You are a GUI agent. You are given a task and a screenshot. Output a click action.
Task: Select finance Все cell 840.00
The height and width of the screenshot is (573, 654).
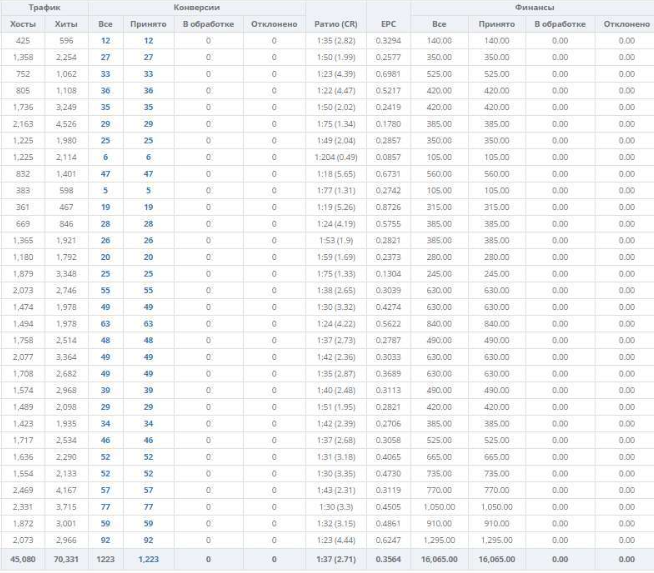pos(439,324)
